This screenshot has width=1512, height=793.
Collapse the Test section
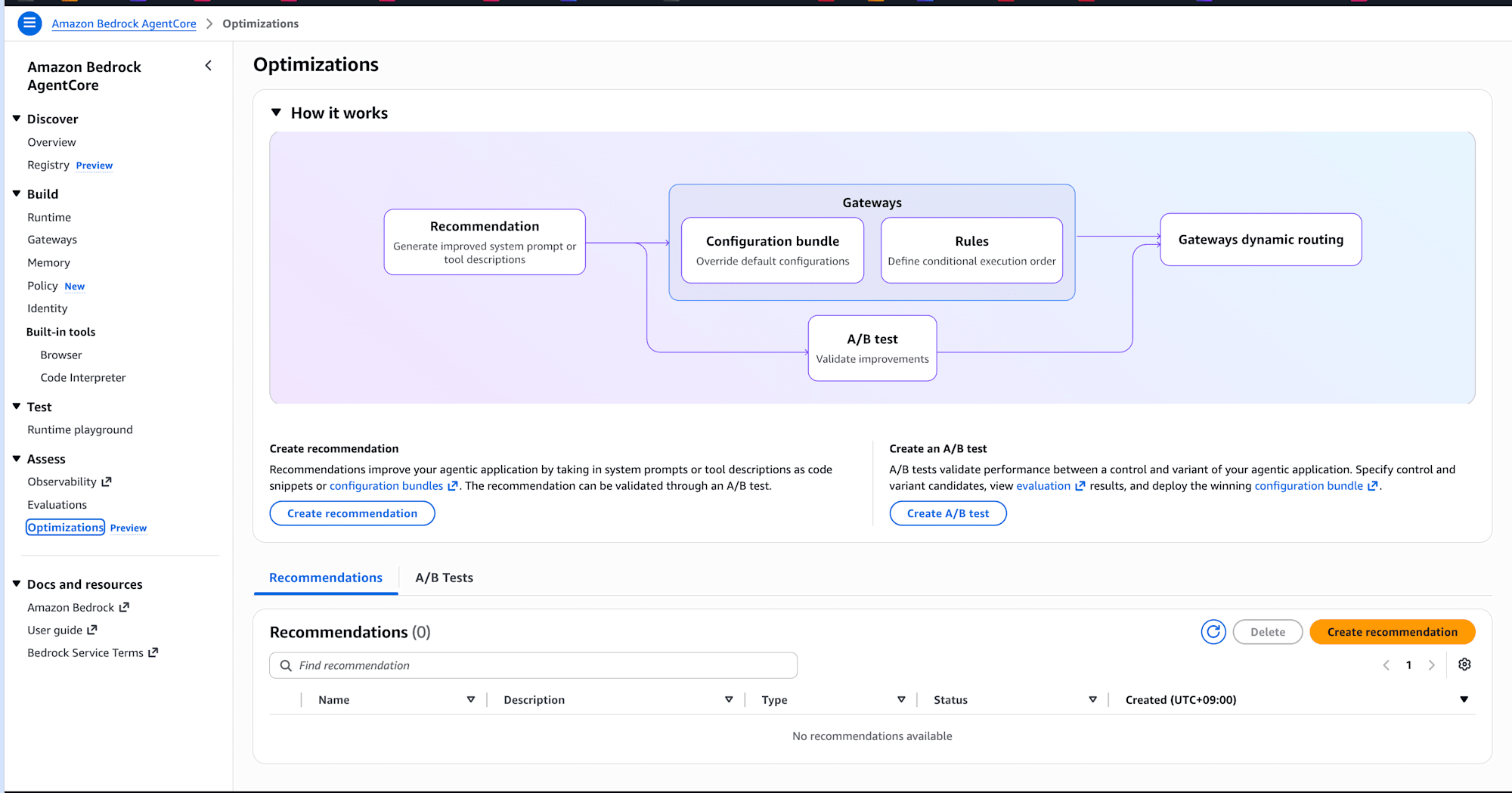click(17, 407)
